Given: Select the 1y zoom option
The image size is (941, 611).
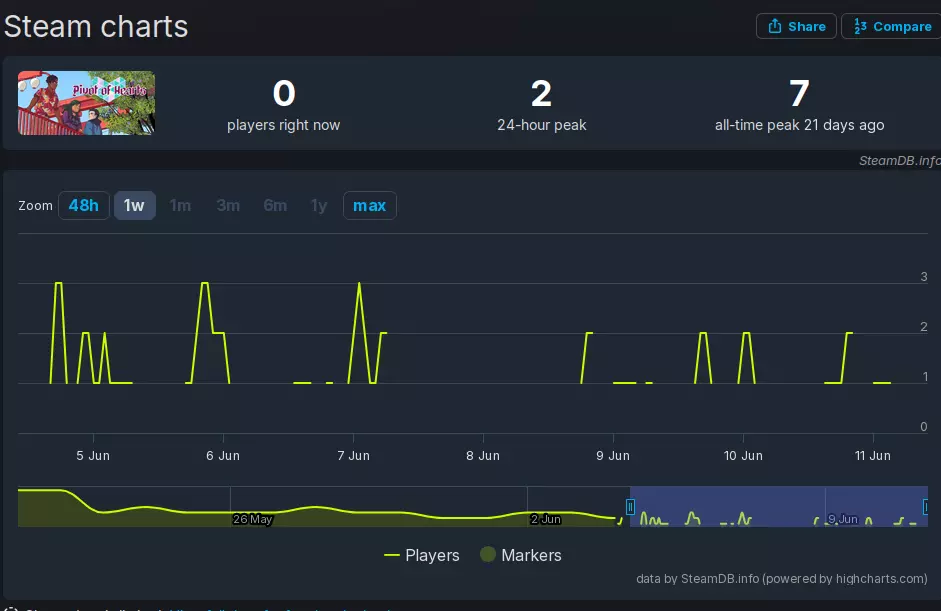Looking at the screenshot, I should click(x=319, y=205).
